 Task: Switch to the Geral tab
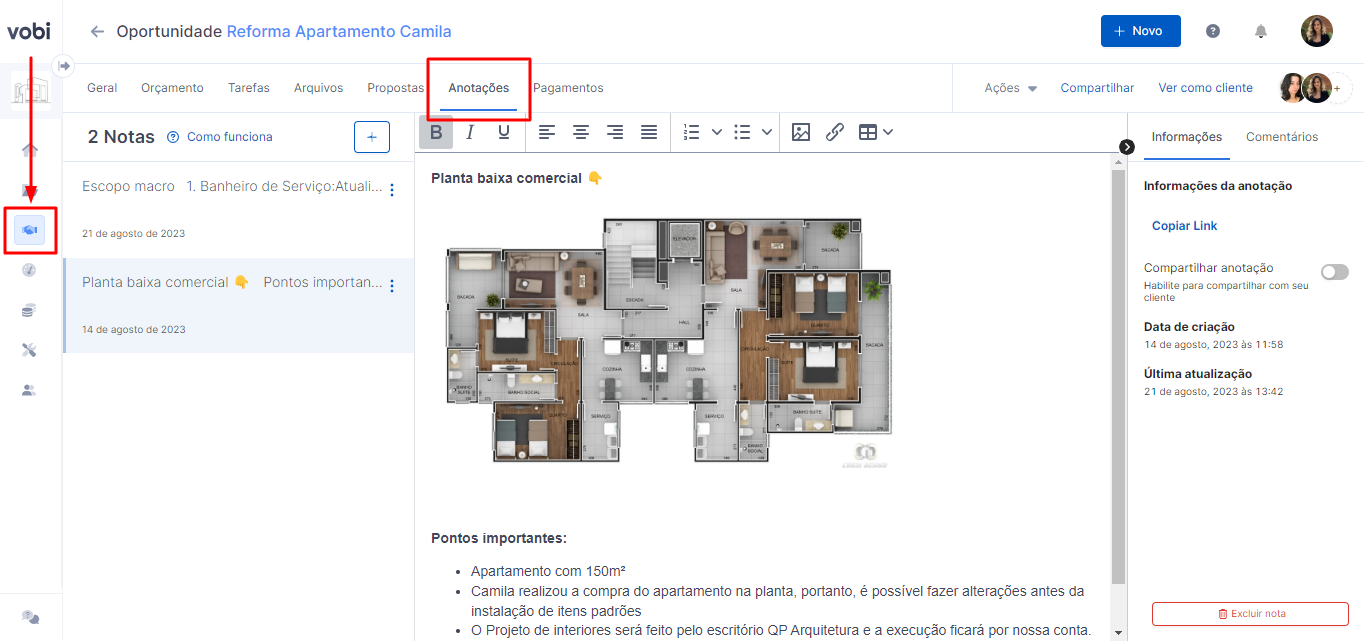pyautogui.click(x=102, y=88)
